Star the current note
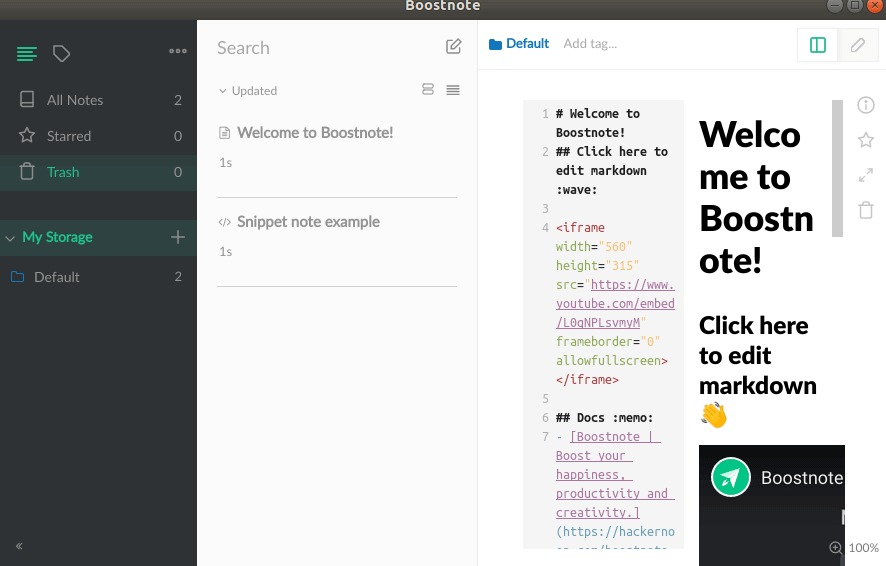This screenshot has height=566, width=886. click(866, 140)
